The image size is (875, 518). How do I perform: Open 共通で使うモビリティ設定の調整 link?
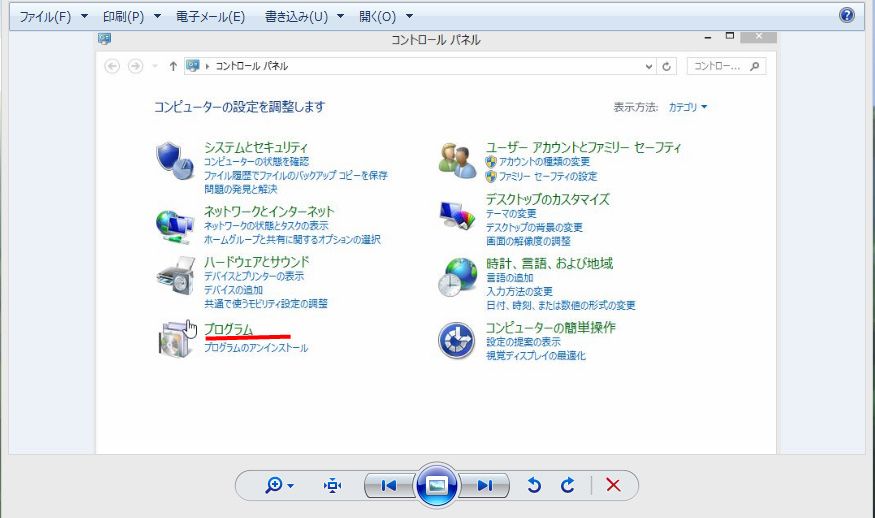pyautogui.click(x=266, y=304)
